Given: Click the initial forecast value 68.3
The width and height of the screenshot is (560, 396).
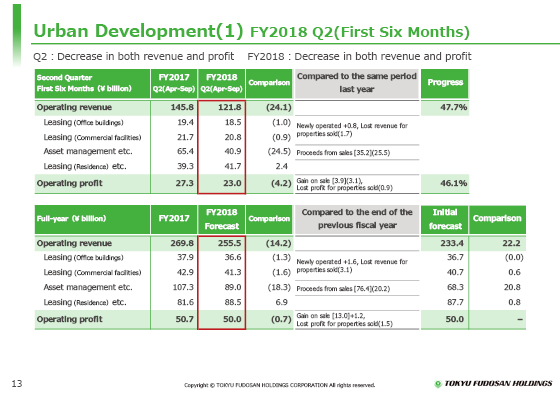Looking at the screenshot, I should pos(455,287).
